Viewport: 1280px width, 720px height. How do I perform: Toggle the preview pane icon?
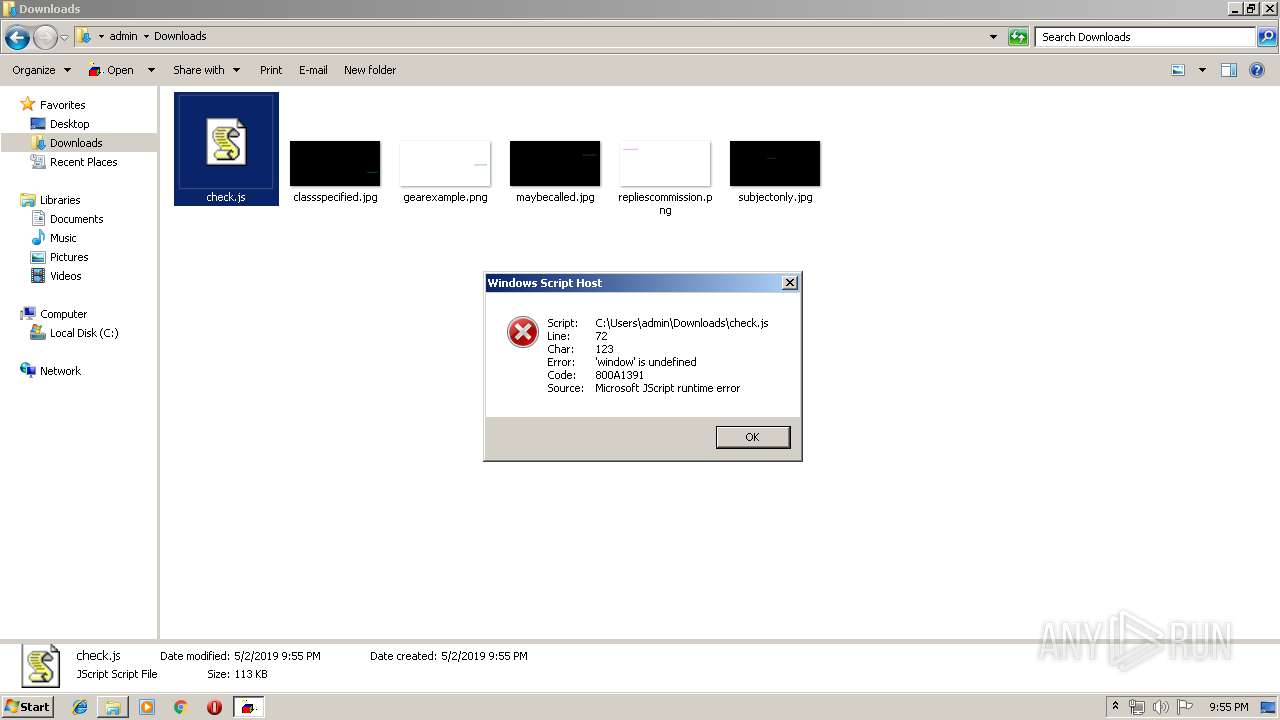pos(1229,70)
